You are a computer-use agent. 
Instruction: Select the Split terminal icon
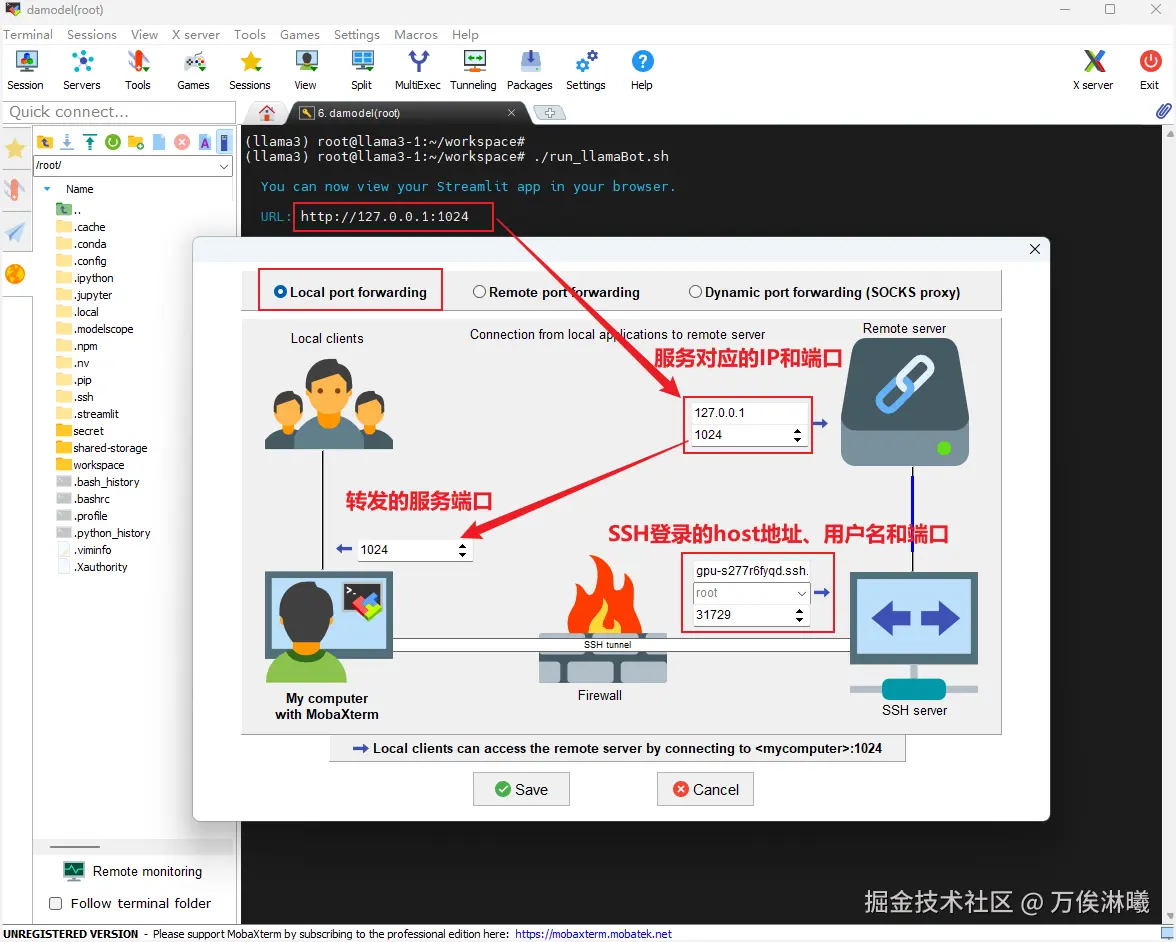[362, 70]
